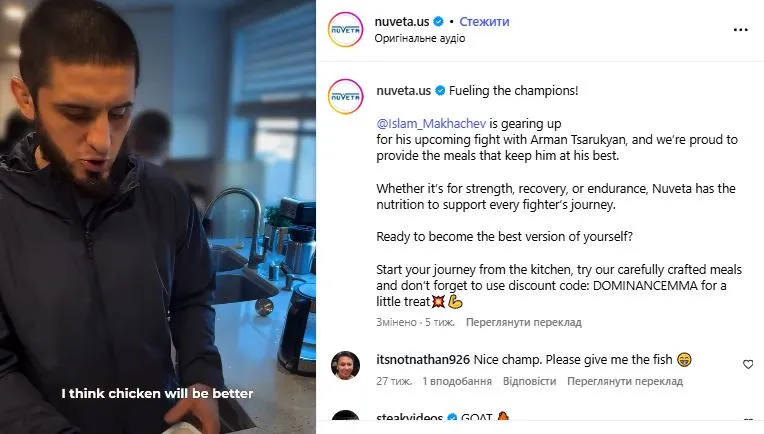Open the itsnotnathan926 username link

pyautogui.click(x=423, y=360)
